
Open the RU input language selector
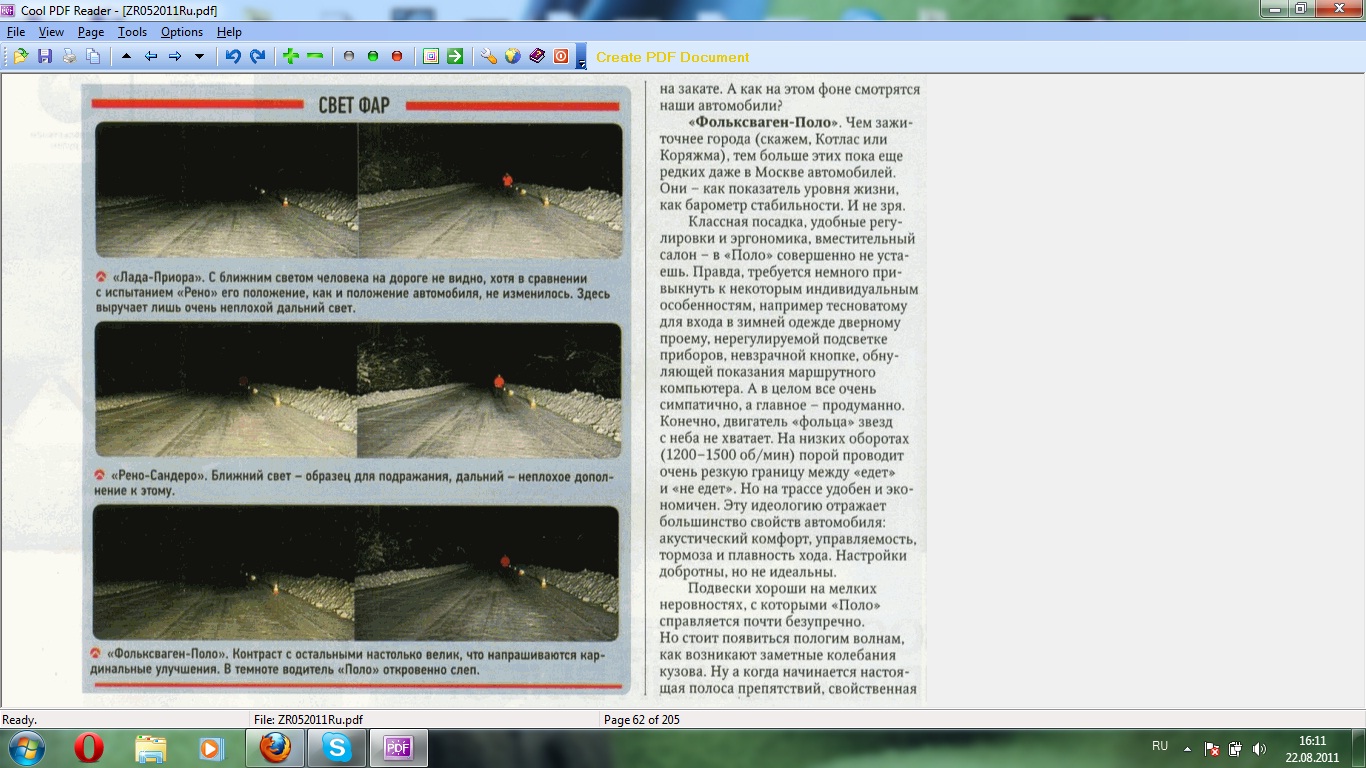click(1160, 747)
